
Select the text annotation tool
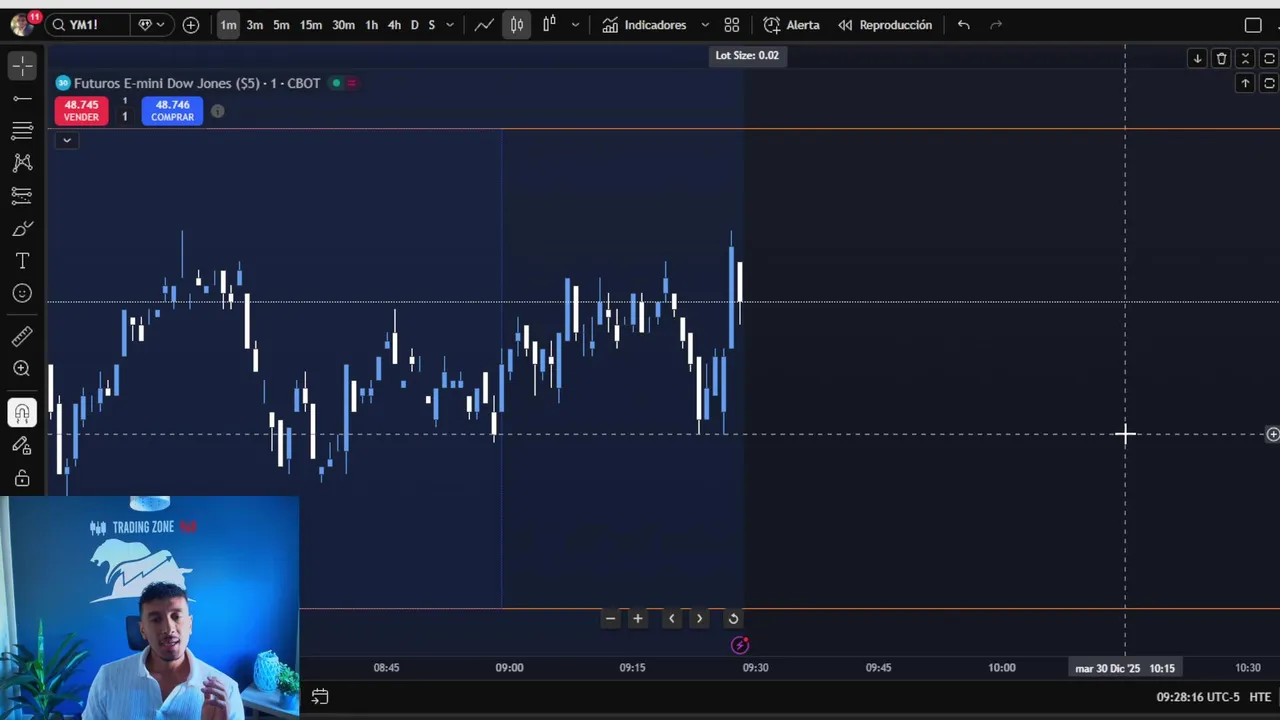click(22, 261)
